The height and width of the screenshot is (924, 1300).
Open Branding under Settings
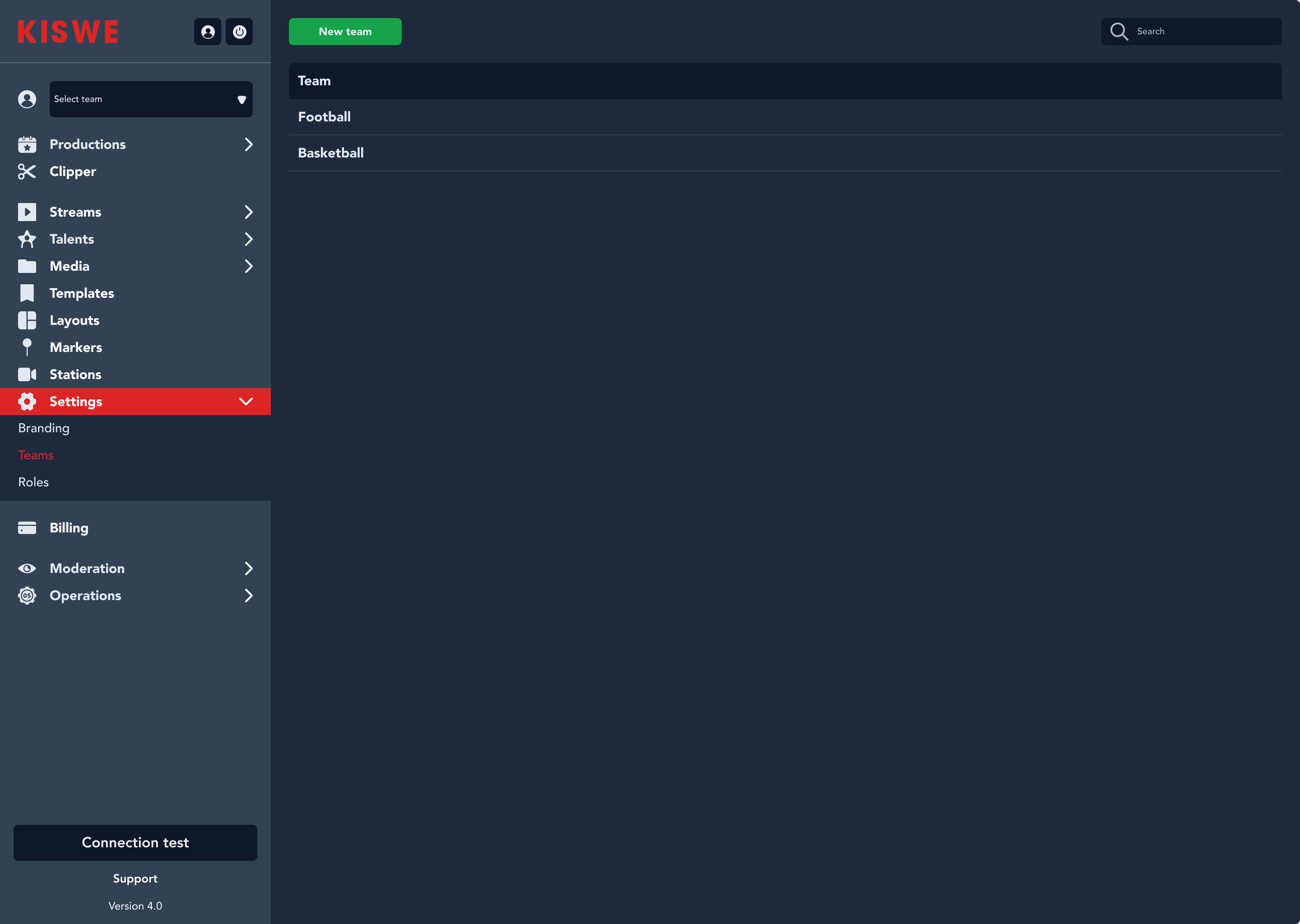tap(44, 429)
